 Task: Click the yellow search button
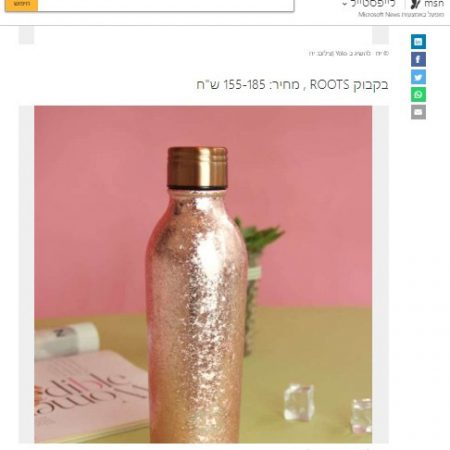[21, 5]
